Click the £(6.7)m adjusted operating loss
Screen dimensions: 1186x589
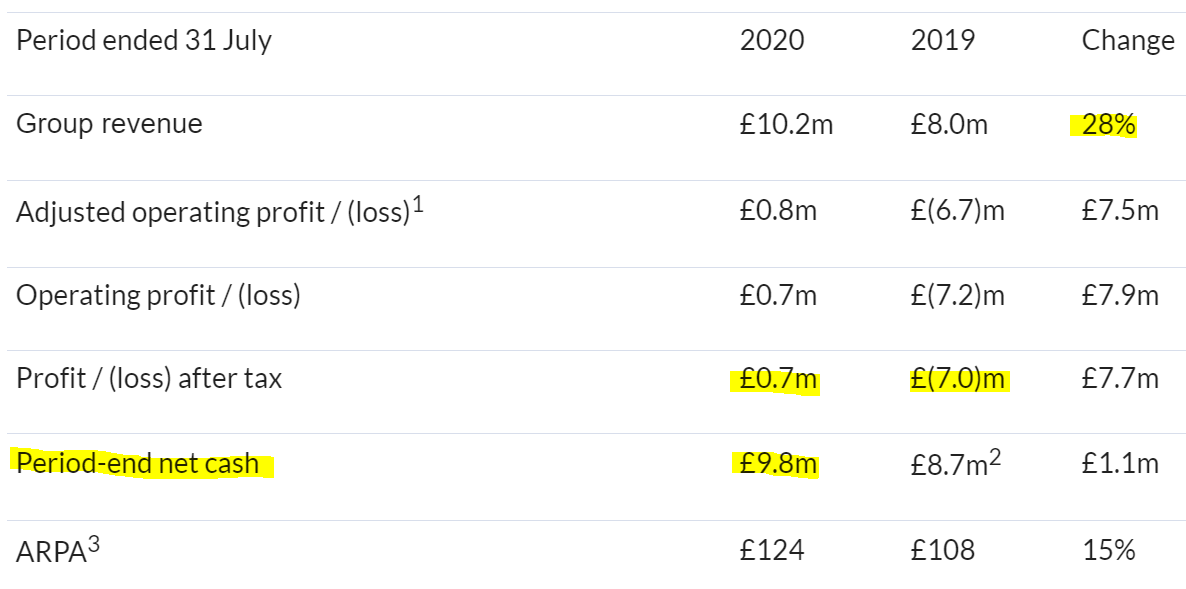(958, 211)
